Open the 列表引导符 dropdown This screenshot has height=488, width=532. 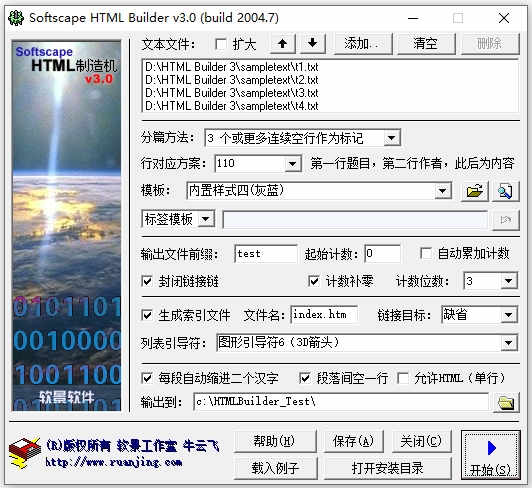pos(508,343)
